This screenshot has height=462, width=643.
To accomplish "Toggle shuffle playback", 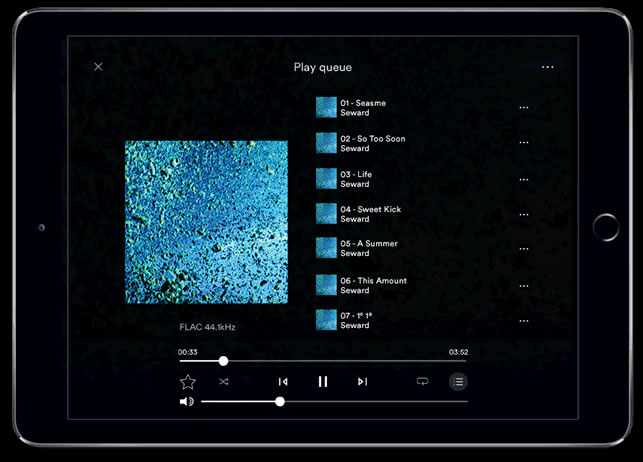I will click(x=223, y=382).
